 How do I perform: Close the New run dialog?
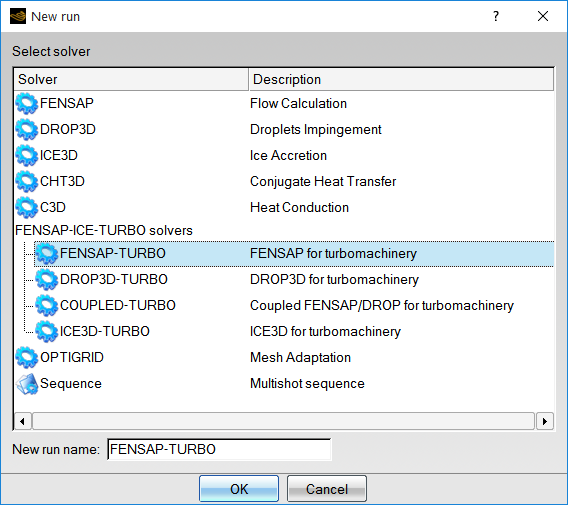coord(543,16)
